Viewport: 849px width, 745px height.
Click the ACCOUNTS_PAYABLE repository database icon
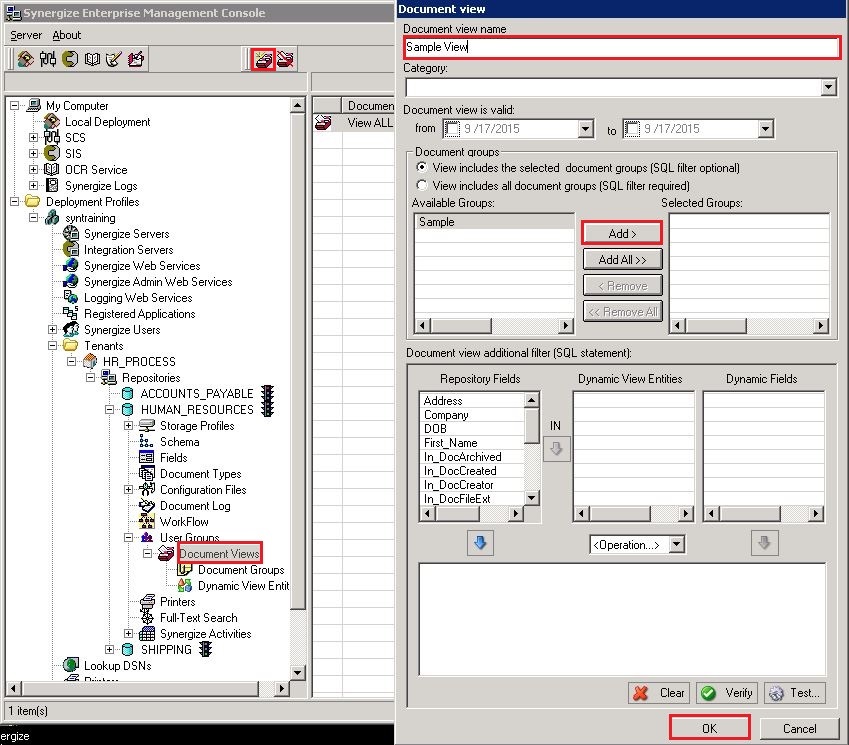pos(128,394)
